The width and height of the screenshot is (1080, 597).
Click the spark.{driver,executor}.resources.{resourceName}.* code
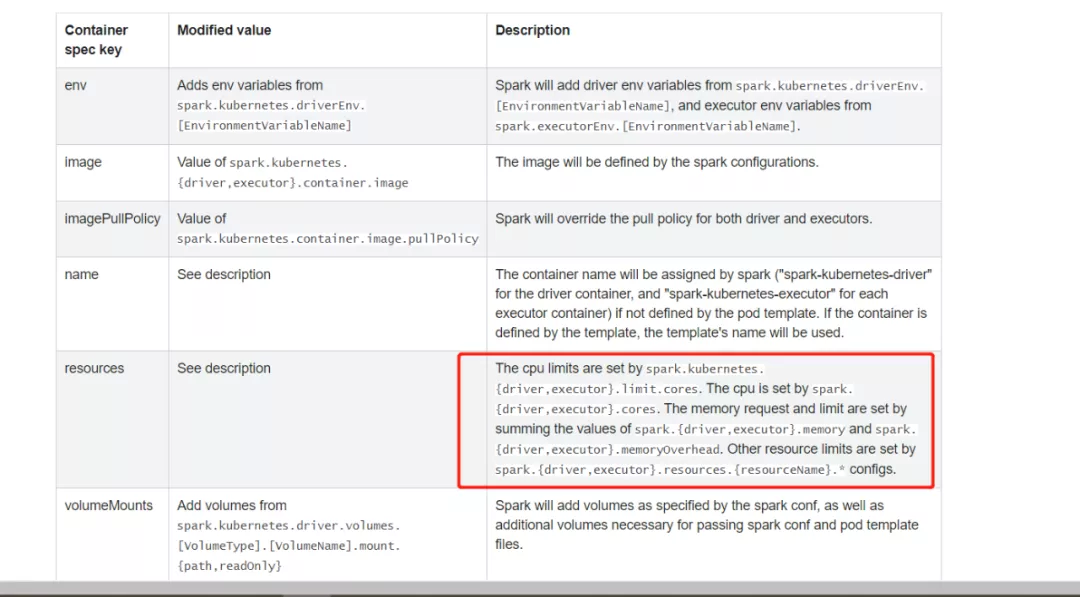(x=670, y=470)
